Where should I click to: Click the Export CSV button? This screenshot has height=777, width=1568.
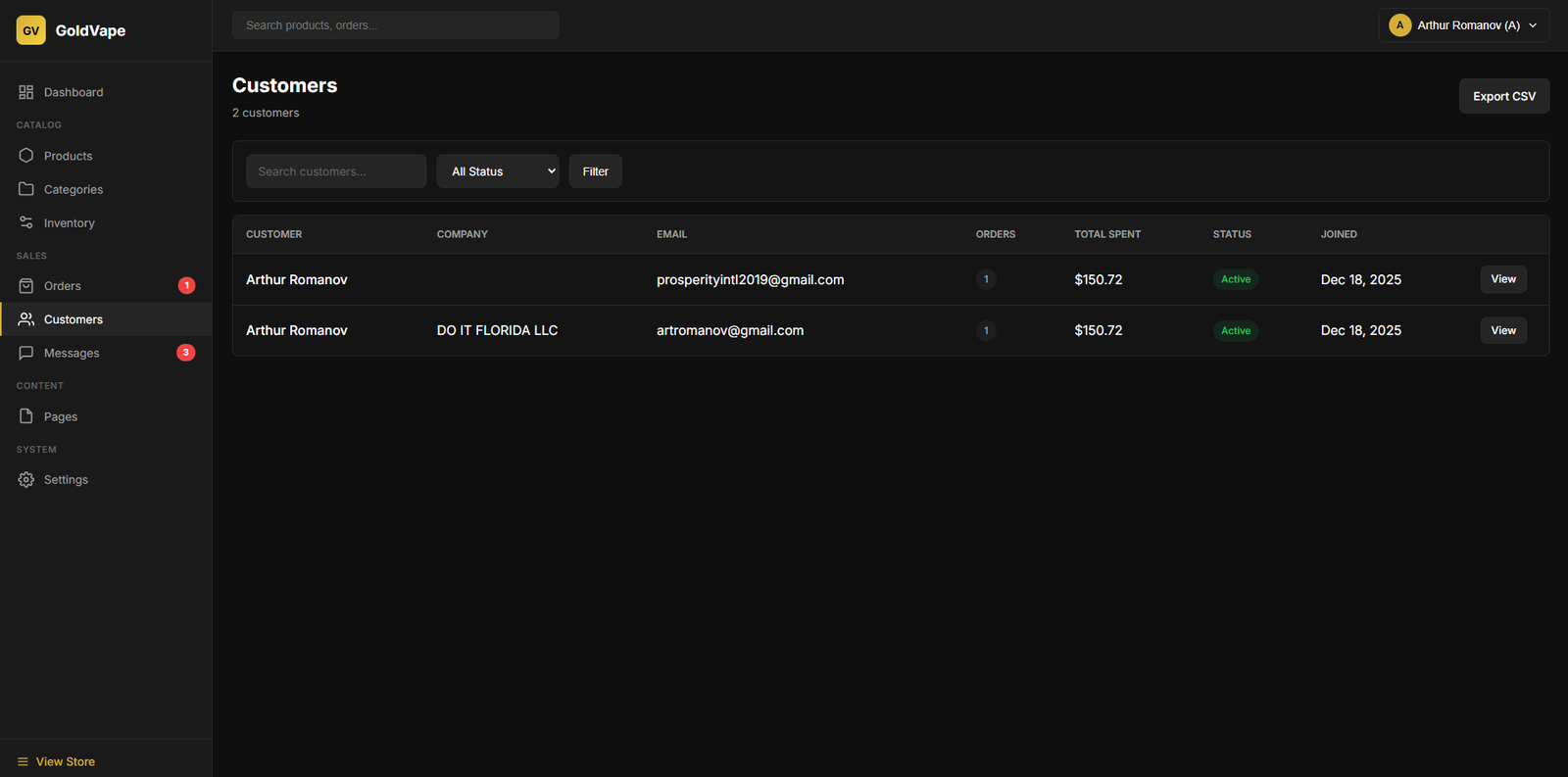point(1503,96)
